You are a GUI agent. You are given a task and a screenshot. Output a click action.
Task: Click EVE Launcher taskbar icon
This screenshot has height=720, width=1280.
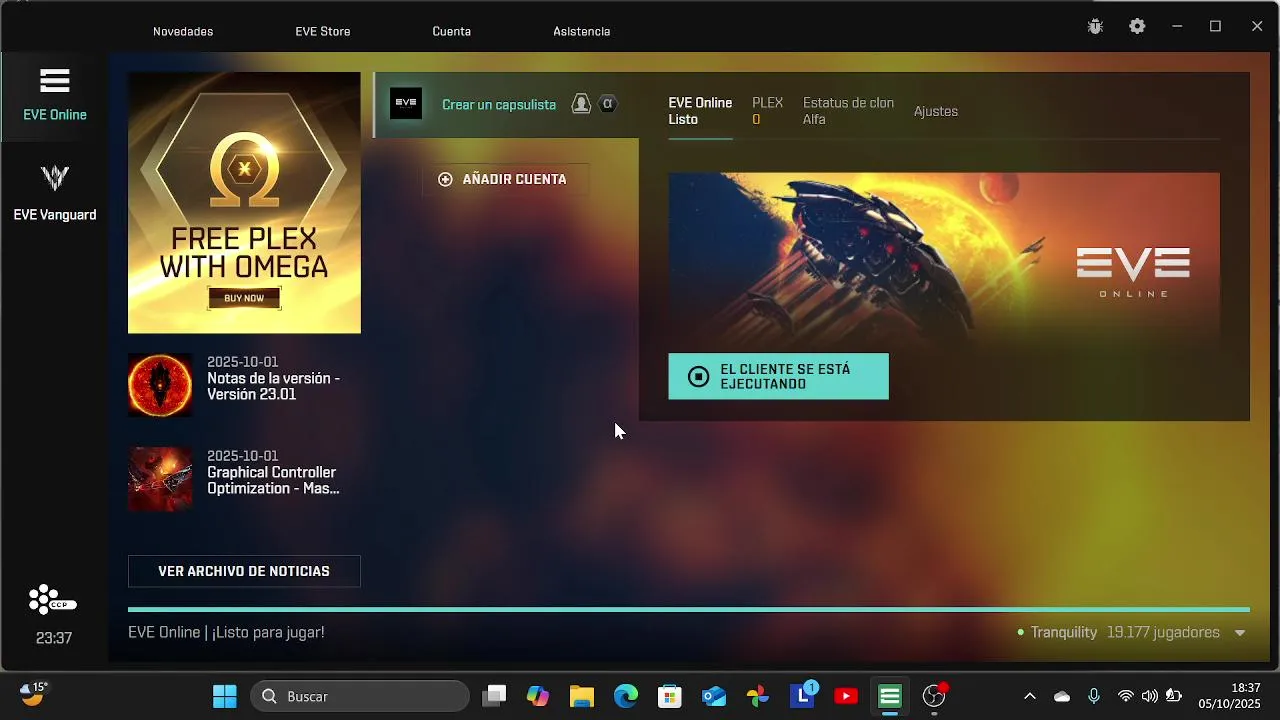coord(890,696)
